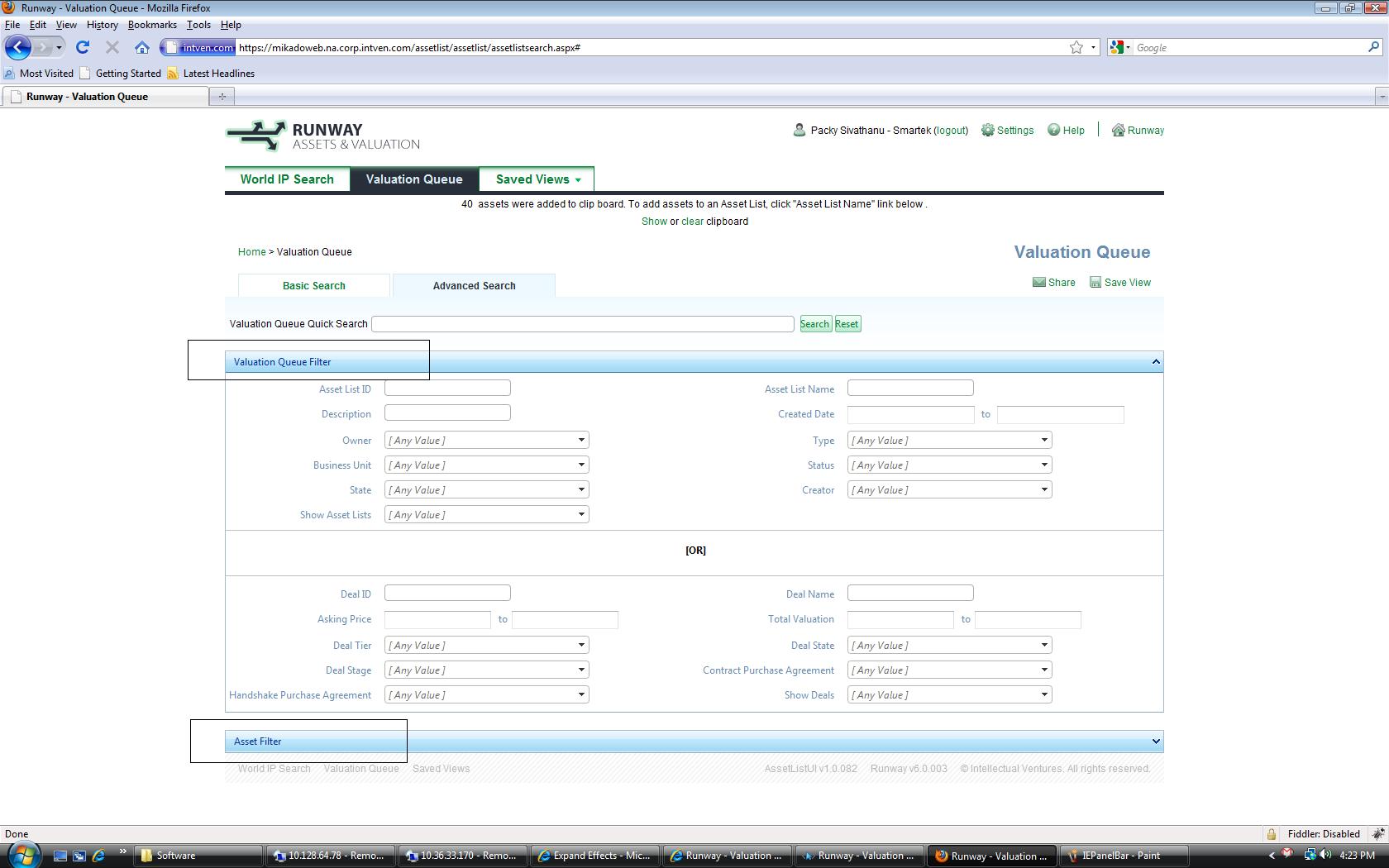This screenshot has height=868, width=1389.
Task: Click the clear clipboard link
Action: (x=692, y=222)
